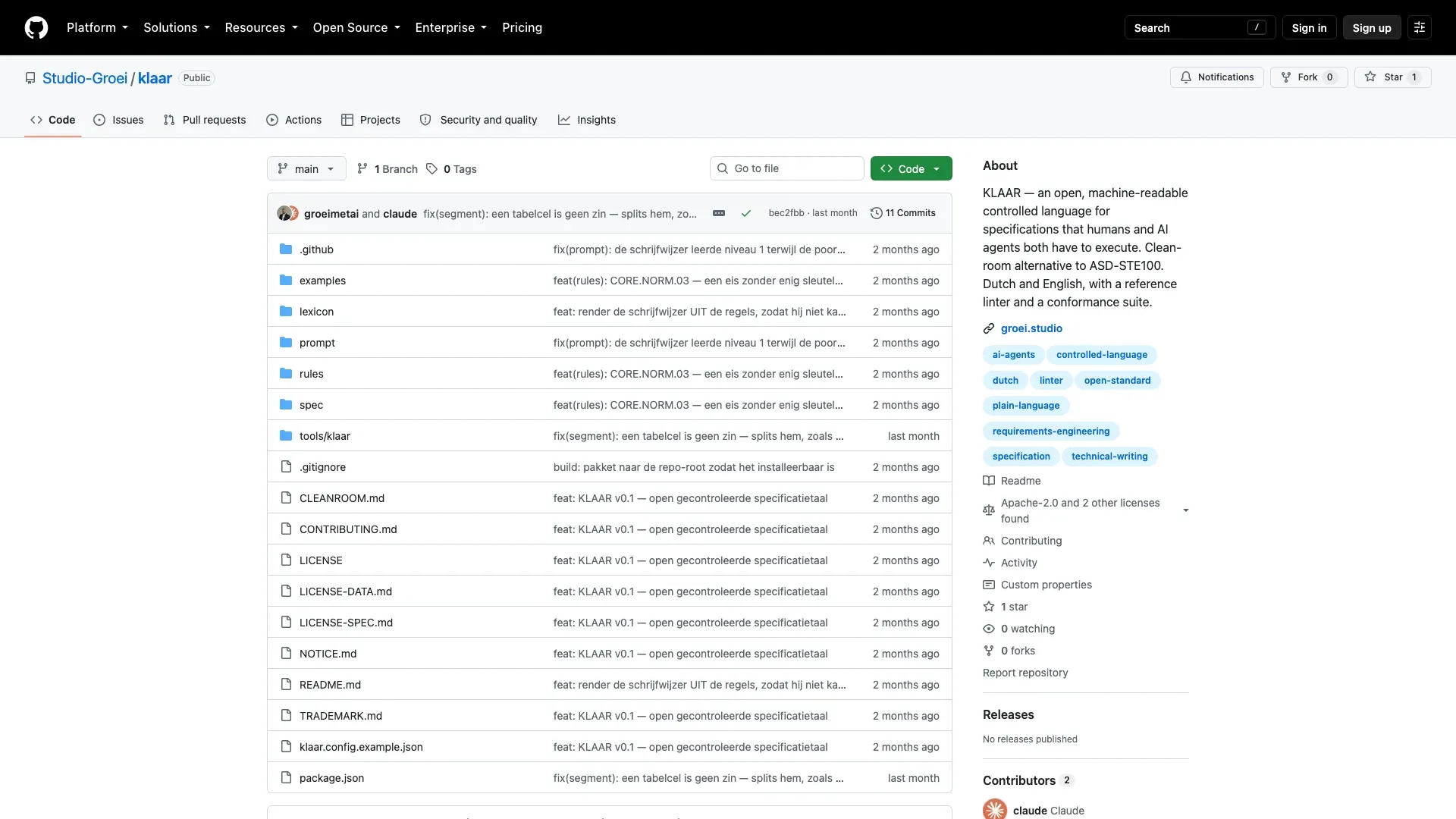This screenshot has width=1456, height=819.
Task: Click the Notifications bell button
Action: (x=1217, y=77)
